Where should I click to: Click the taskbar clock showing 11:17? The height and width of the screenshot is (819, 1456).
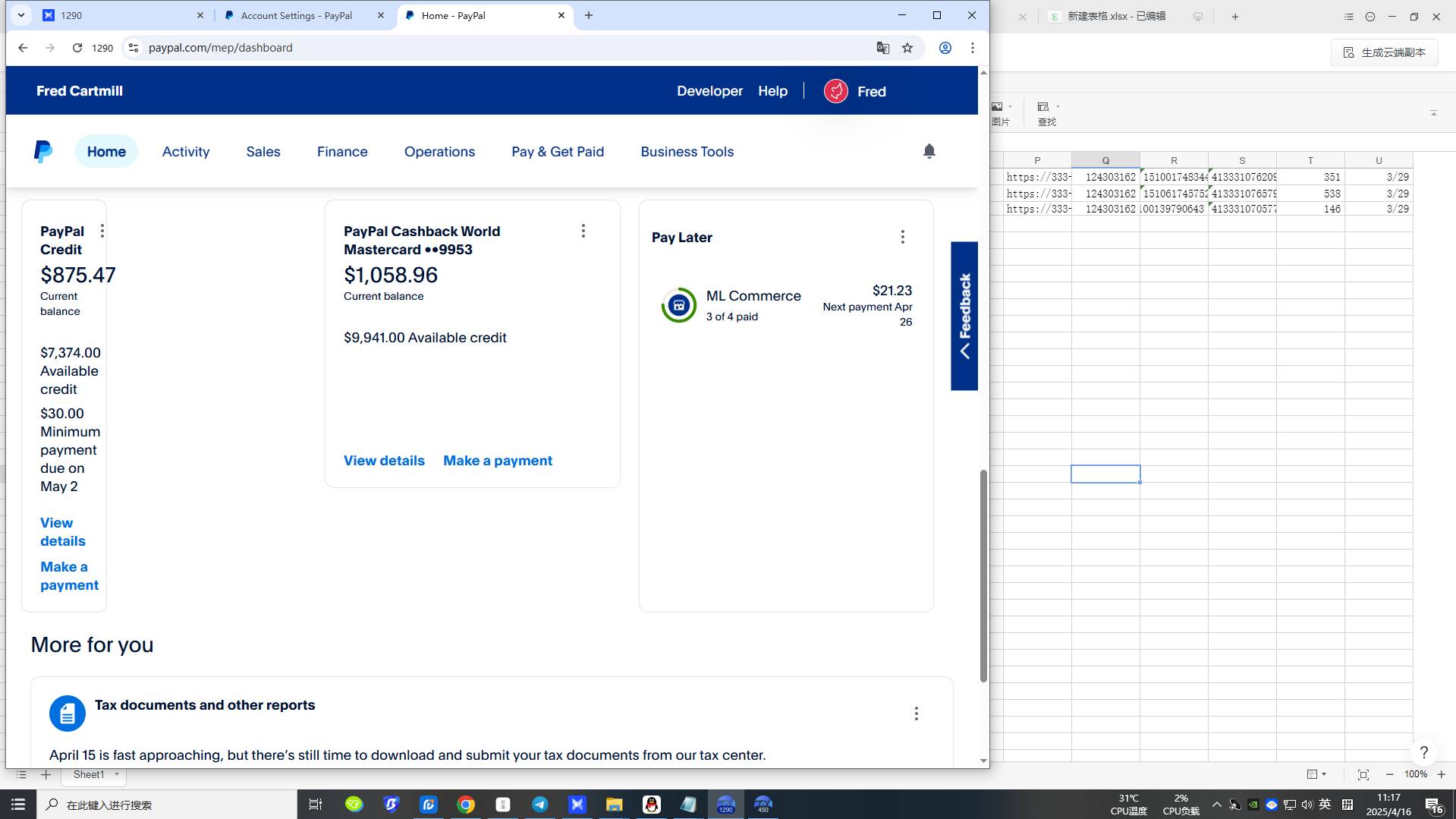point(1388,805)
